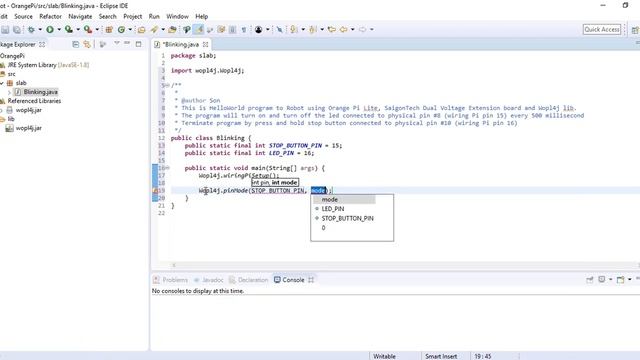
Task: Click the Coverage launch icon
Action: click(69, 29)
